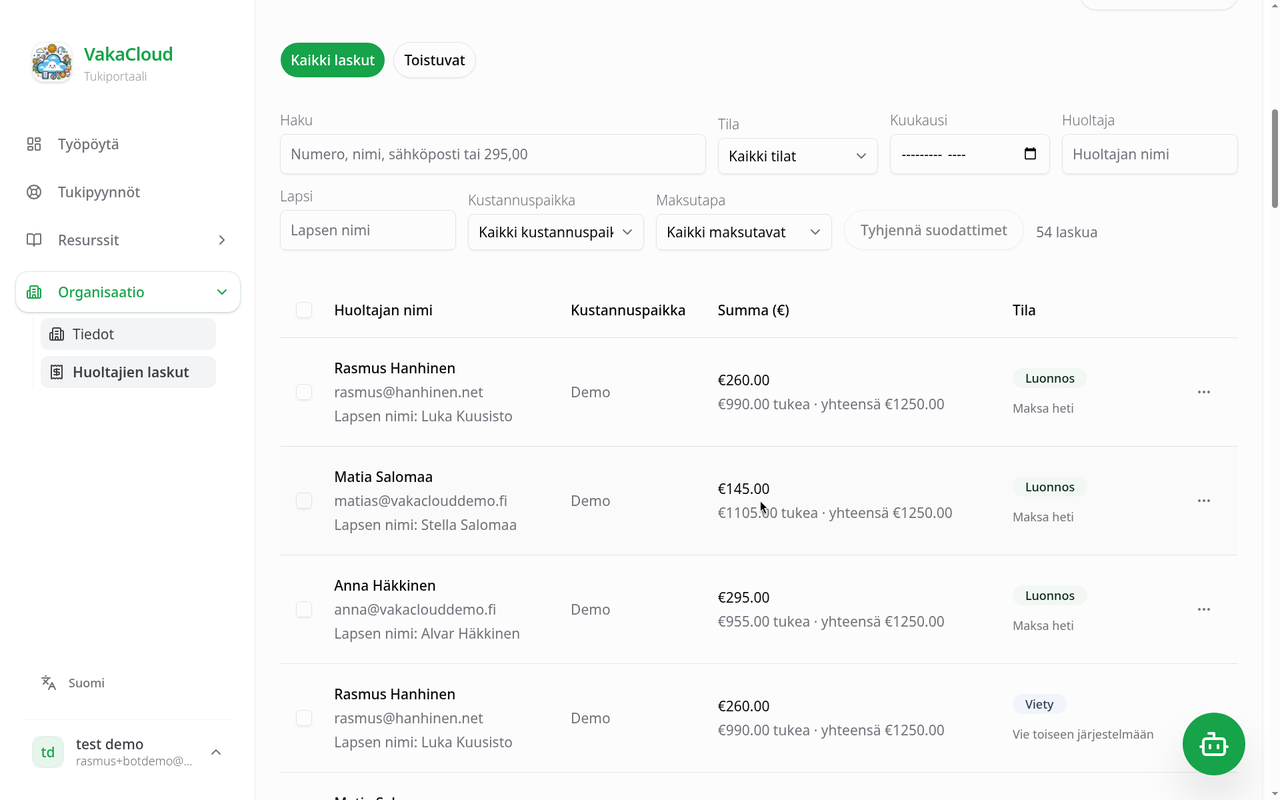
Task: Click the Tiedot building icon
Action: click(57, 334)
